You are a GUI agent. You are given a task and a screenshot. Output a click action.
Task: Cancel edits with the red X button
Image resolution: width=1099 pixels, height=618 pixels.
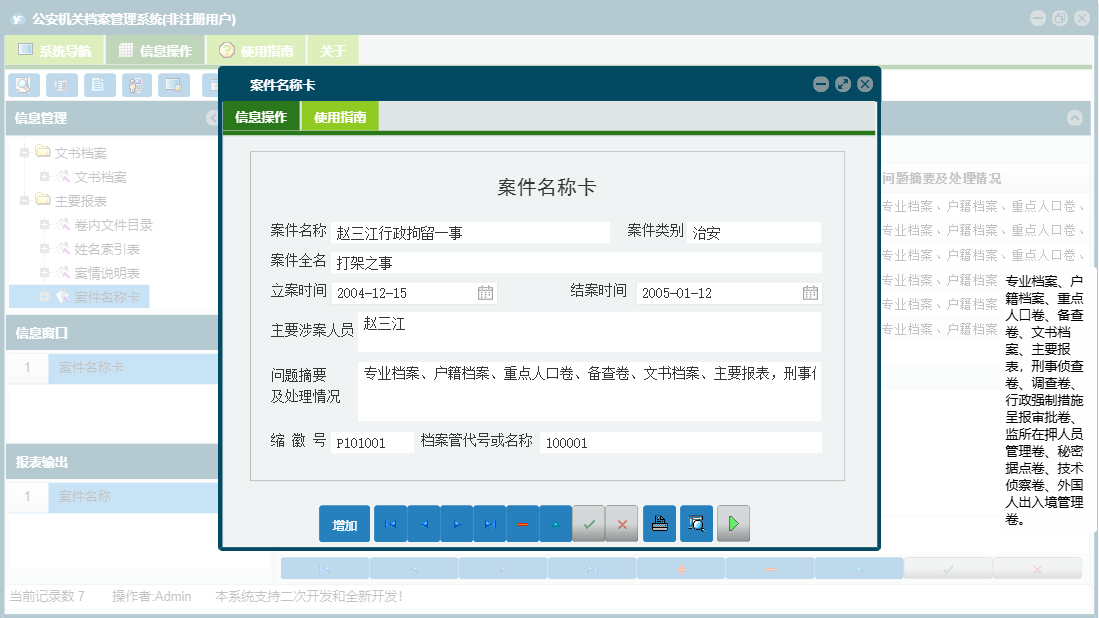click(x=622, y=523)
